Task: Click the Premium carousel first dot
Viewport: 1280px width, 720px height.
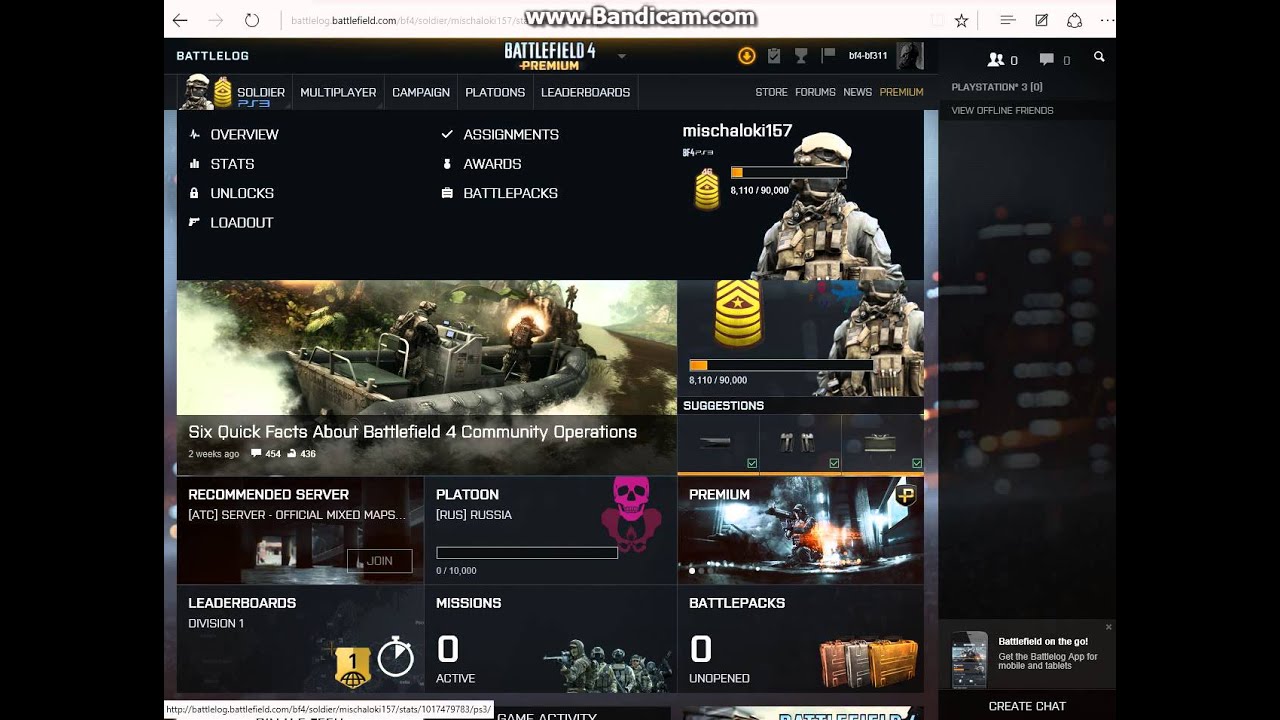Action: [x=691, y=571]
